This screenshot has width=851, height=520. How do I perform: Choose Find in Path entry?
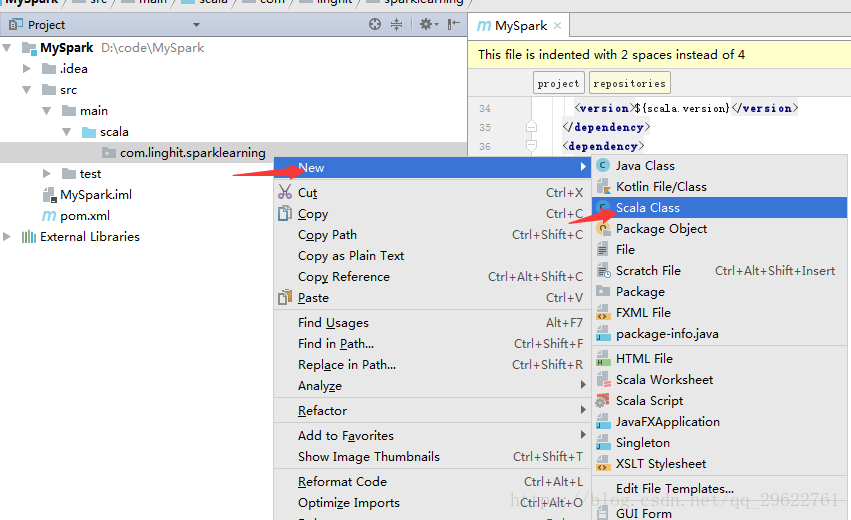click(x=432, y=344)
